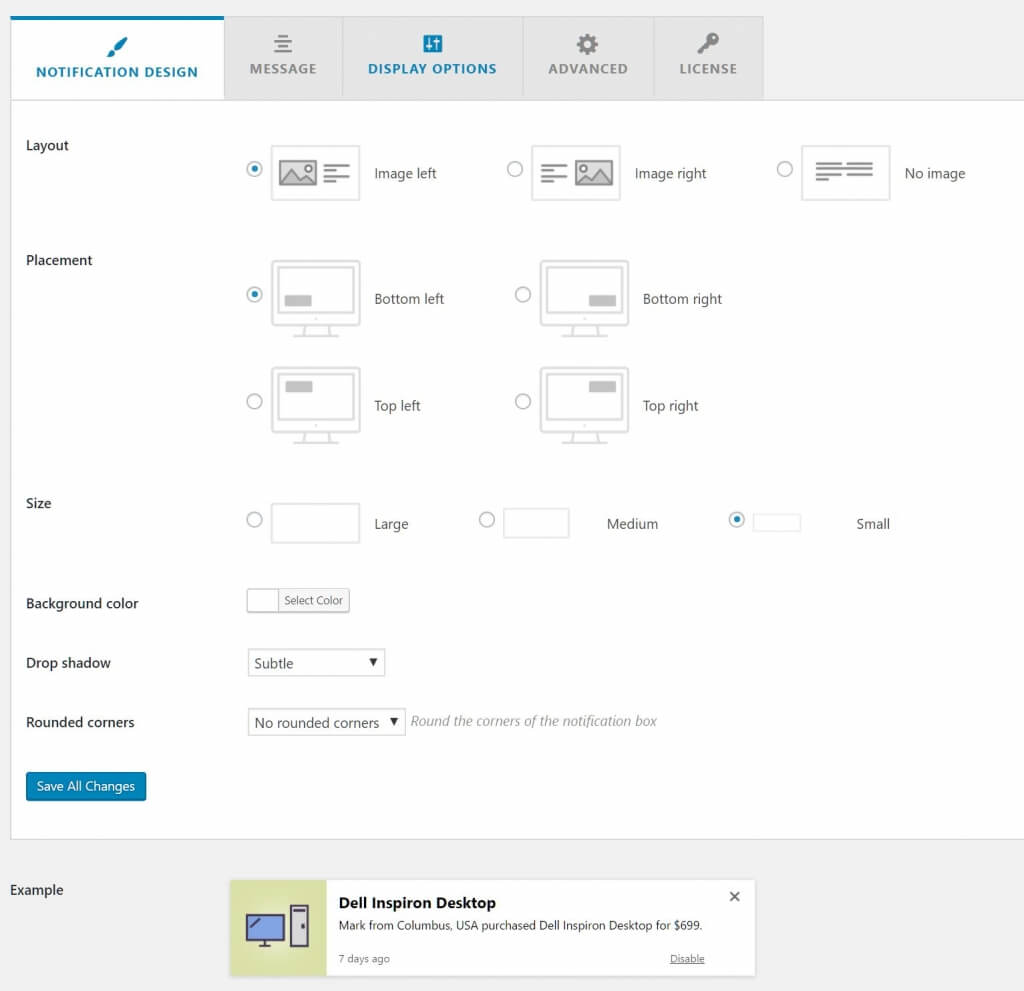The width and height of the screenshot is (1024, 991).
Task: Click the Top left placement monitor icon
Action: 315,405
